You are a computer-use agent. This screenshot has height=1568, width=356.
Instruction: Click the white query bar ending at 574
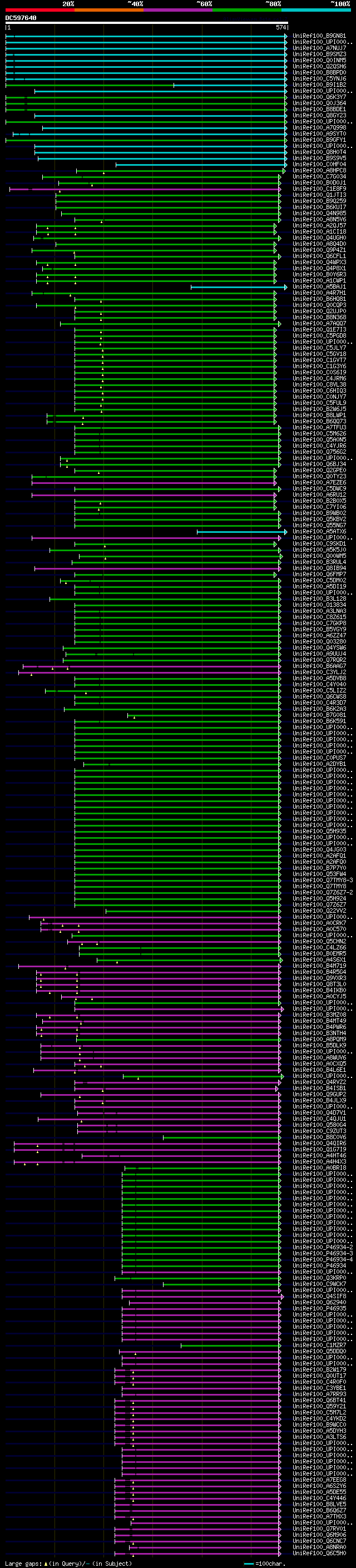pyautogui.click(x=147, y=23)
